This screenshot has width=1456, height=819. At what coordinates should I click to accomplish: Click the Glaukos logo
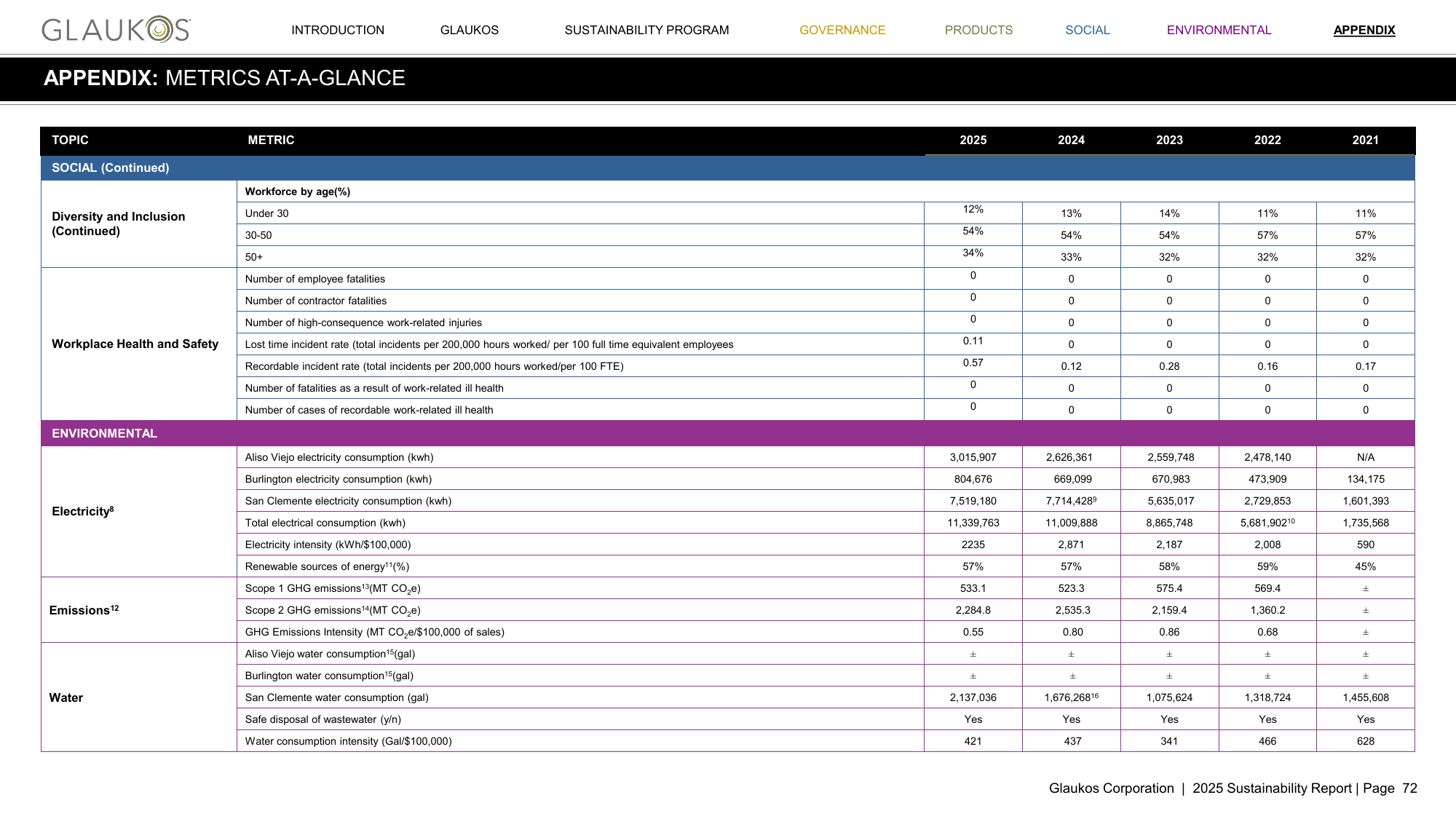pyautogui.click(x=116, y=30)
